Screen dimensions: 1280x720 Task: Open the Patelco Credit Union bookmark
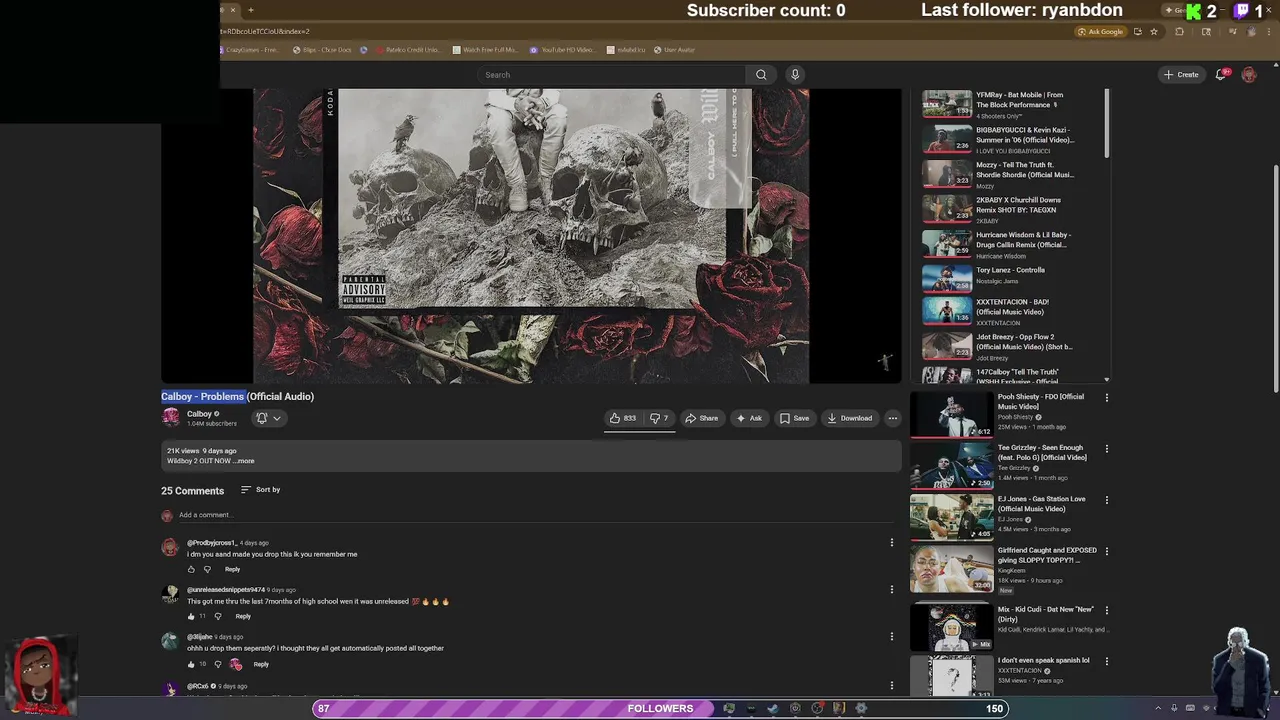coord(408,50)
